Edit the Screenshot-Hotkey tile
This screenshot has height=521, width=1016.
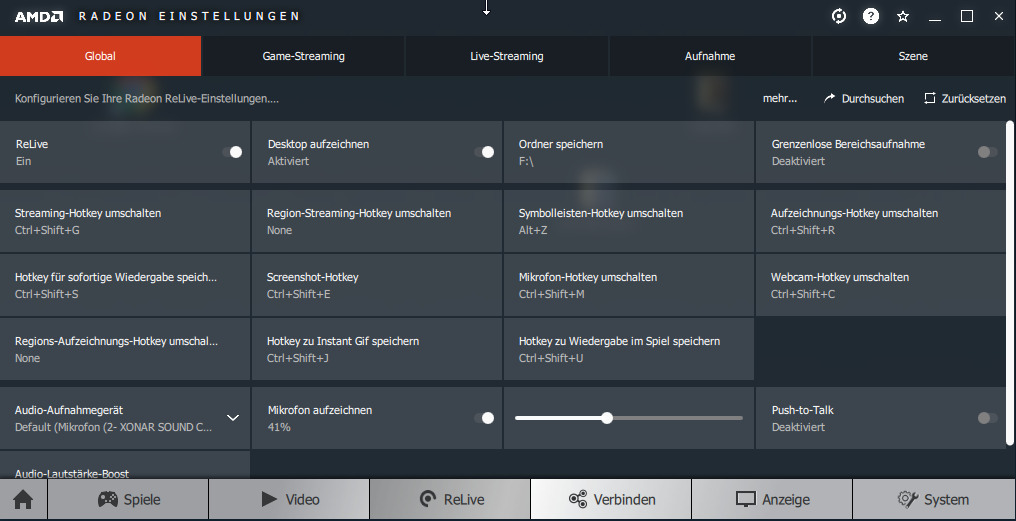pos(376,285)
